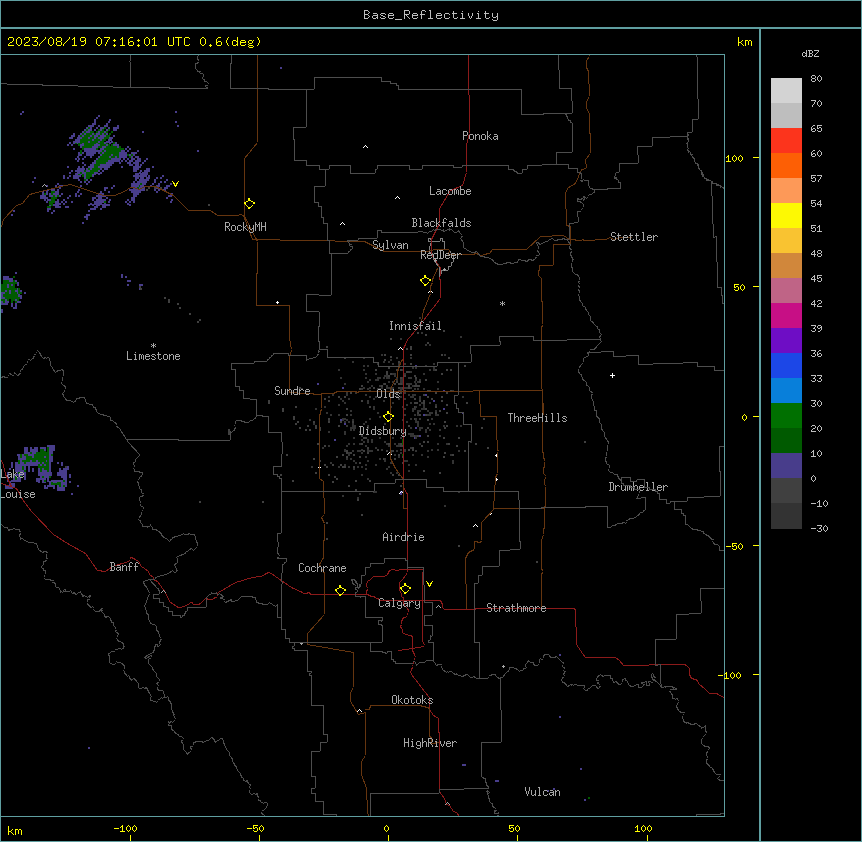Click the radar echo near Lake Louise
This screenshot has height=842, width=862.
coord(41,466)
